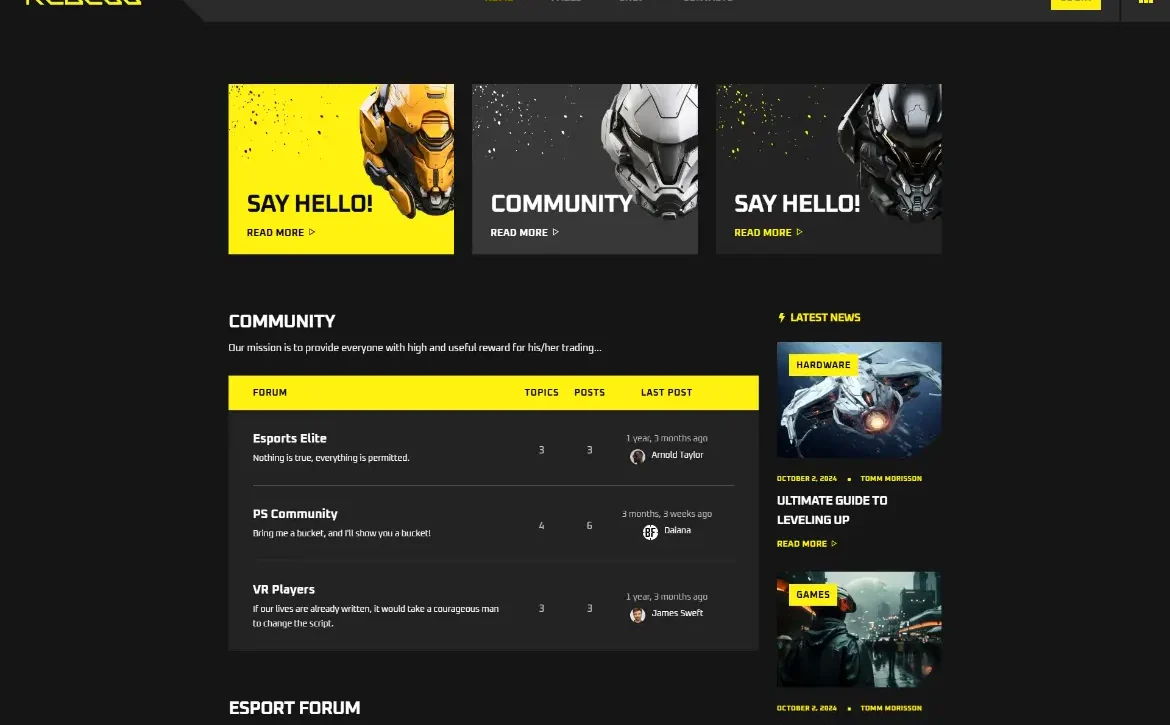
Task: Select the Hardware category tag
Action: [x=823, y=365]
